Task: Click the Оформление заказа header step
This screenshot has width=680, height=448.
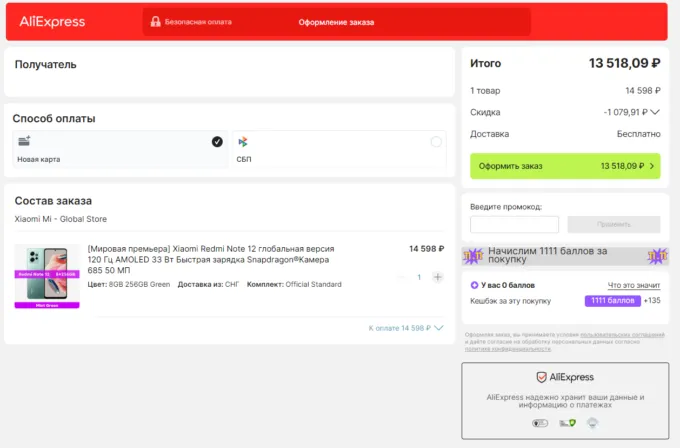Action: pos(335,21)
